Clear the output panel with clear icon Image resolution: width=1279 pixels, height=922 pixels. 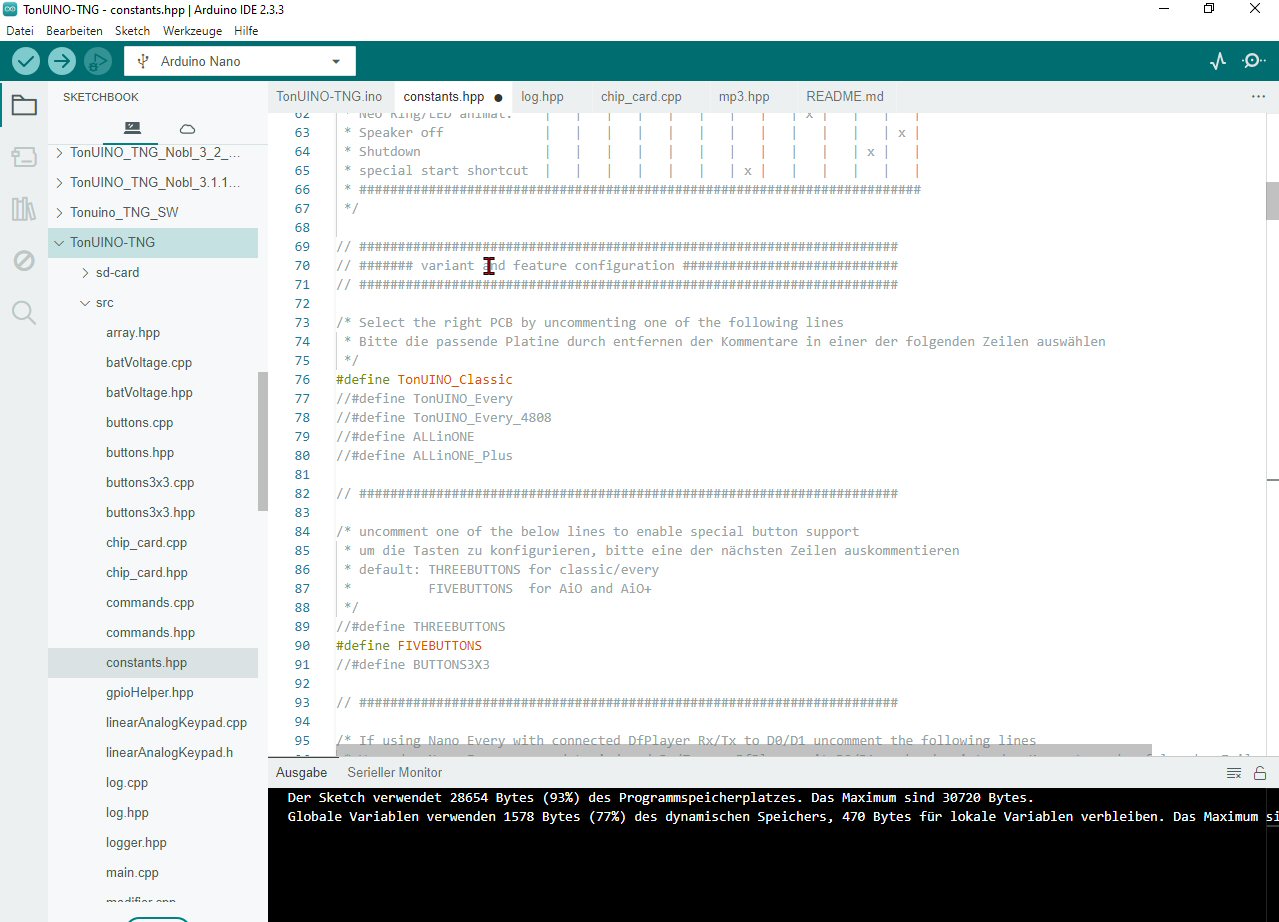click(1234, 773)
